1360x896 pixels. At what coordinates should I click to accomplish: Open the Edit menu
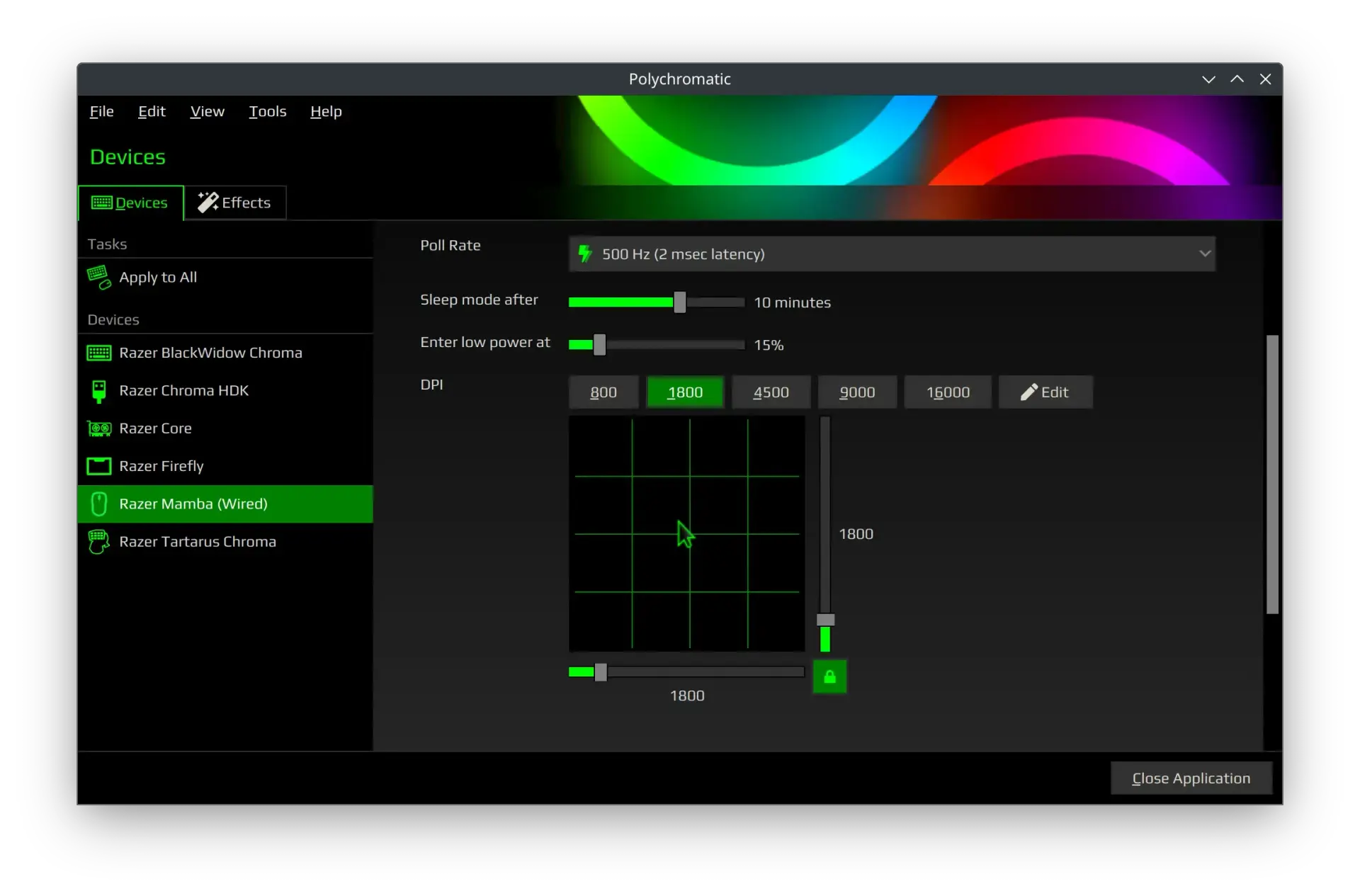tap(152, 111)
